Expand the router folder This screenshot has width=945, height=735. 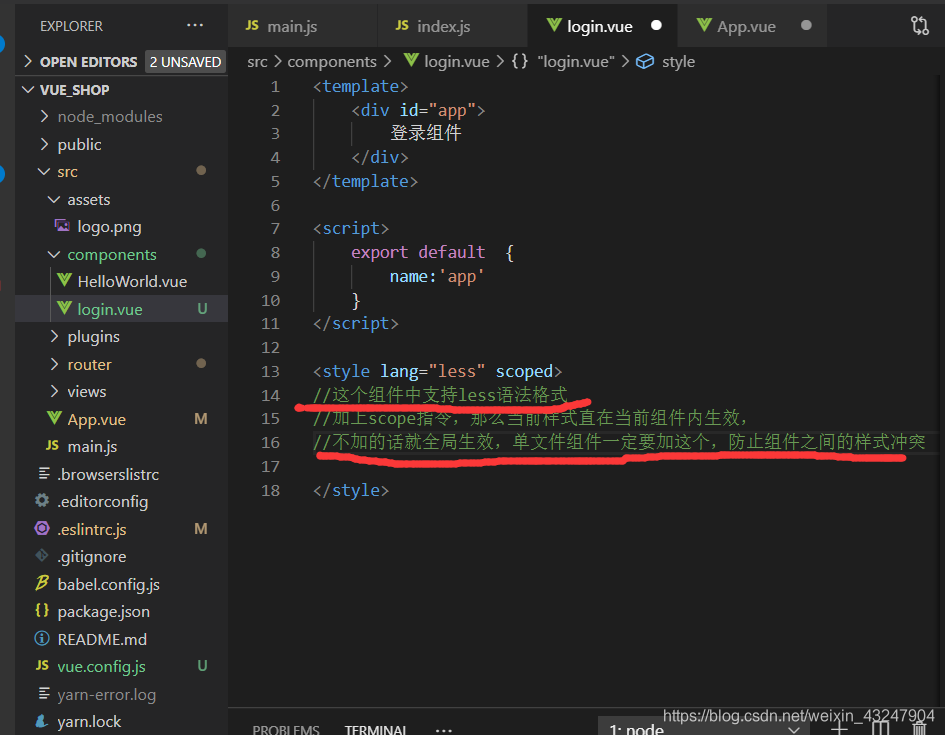(x=54, y=364)
